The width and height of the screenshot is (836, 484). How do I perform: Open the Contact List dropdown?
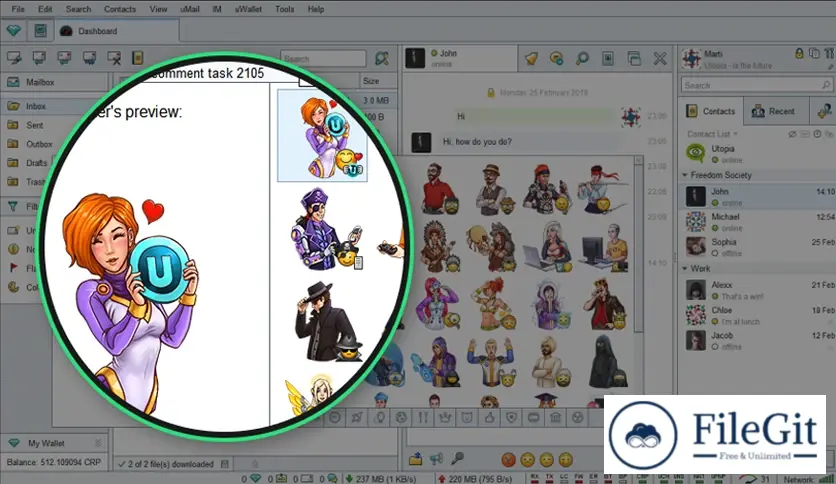[712, 134]
